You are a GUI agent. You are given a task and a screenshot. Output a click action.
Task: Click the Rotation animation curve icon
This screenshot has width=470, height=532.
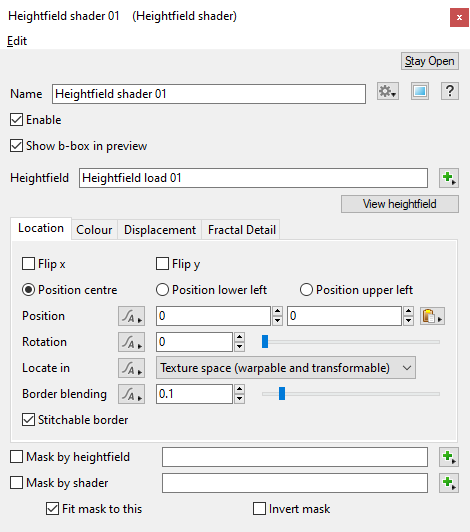tap(131, 342)
